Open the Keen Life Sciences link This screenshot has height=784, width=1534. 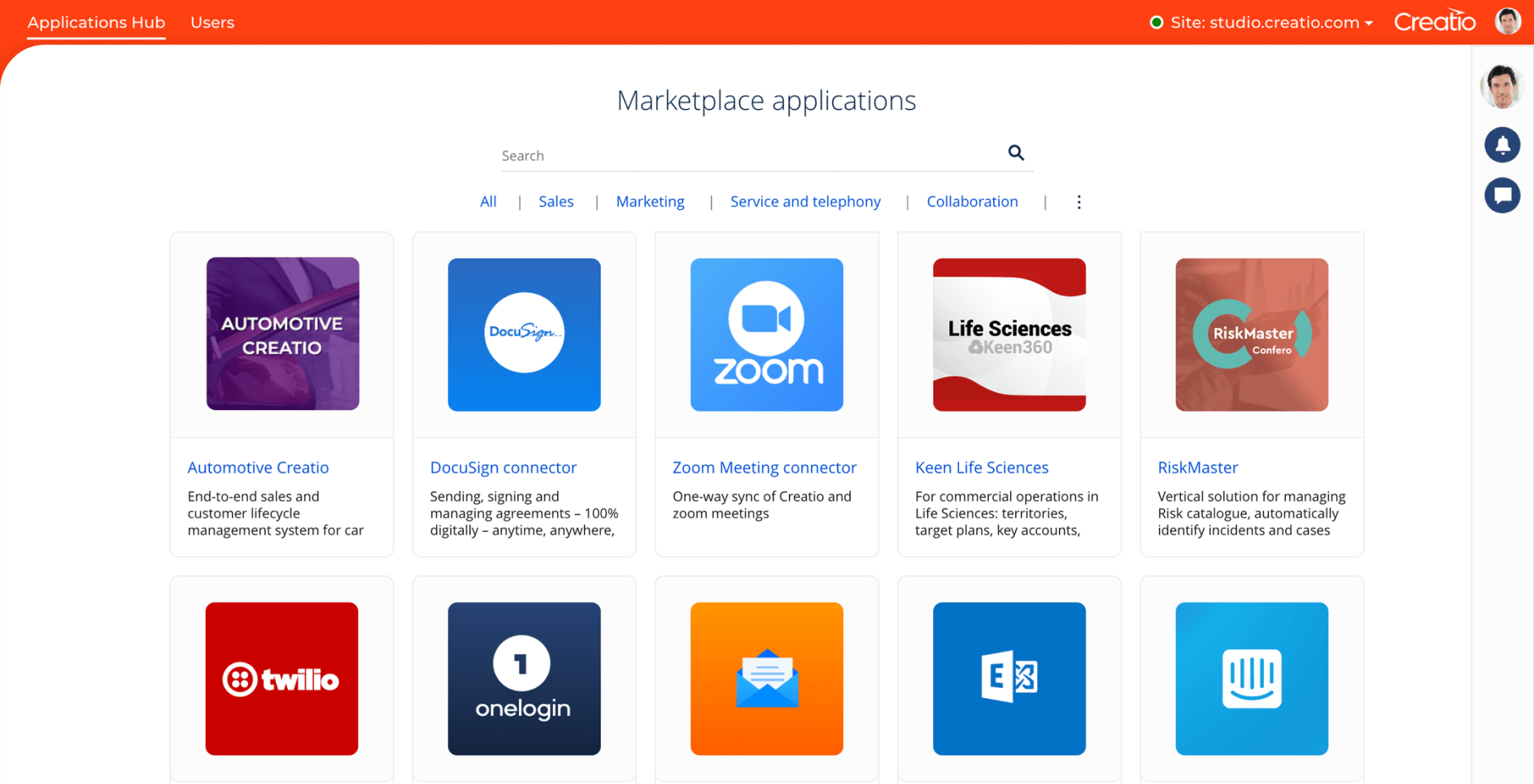pos(981,467)
